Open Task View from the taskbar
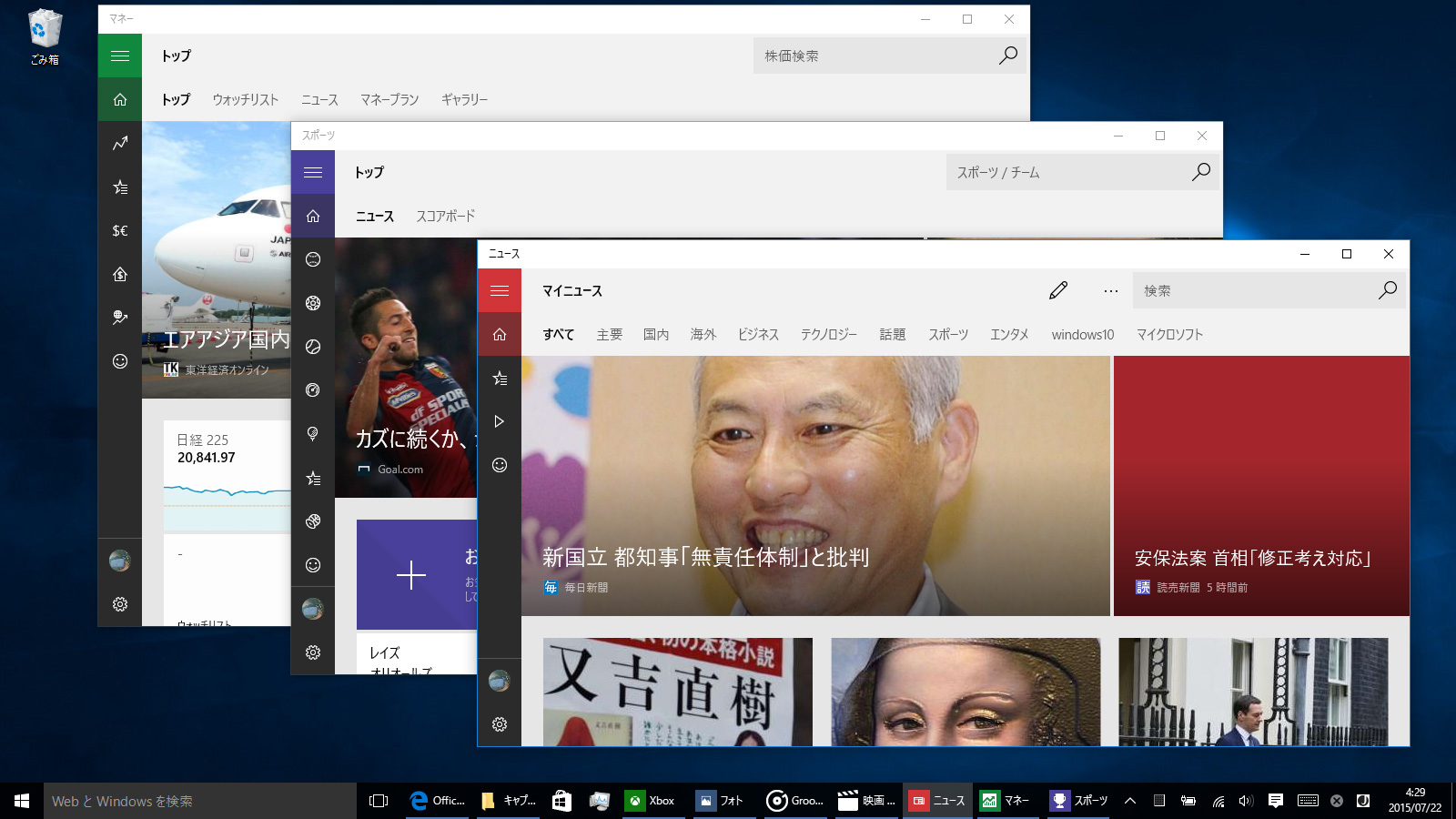The height and width of the screenshot is (819, 1456). (379, 801)
